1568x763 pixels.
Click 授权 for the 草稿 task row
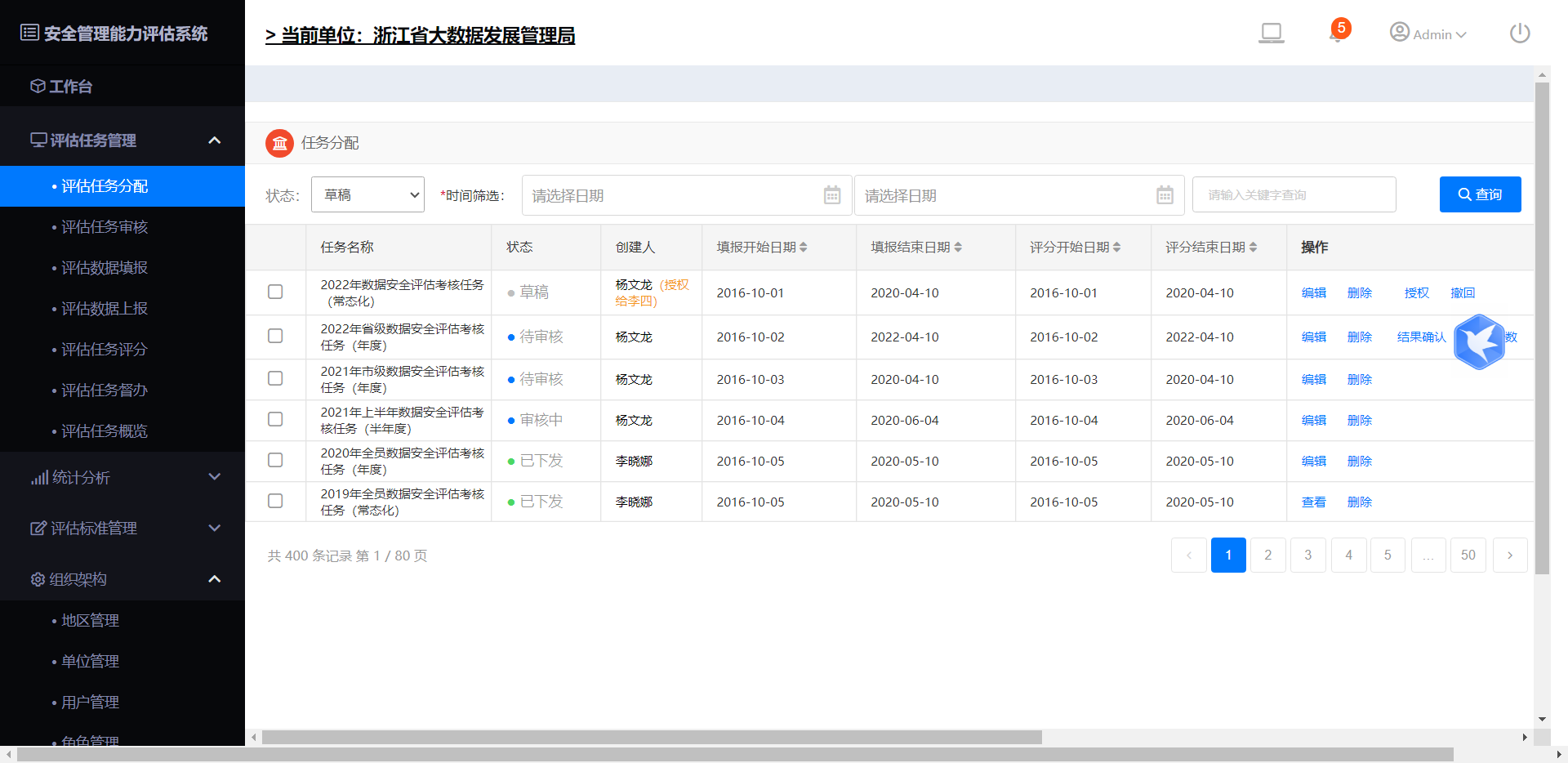1417,292
